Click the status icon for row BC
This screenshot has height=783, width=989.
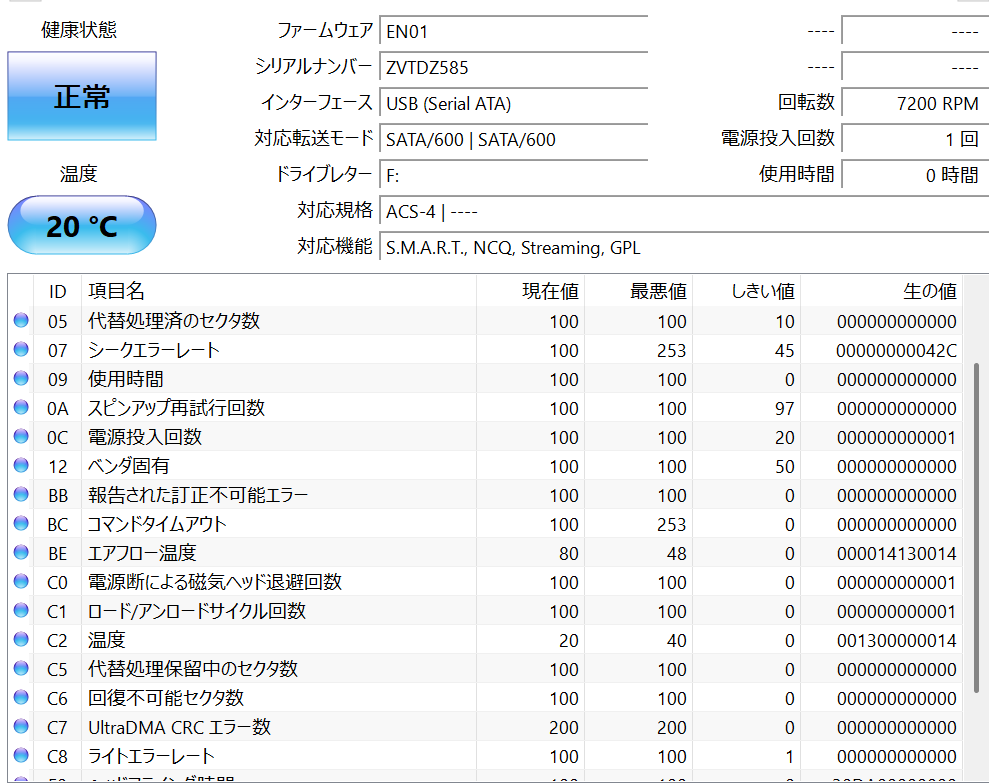[x=21, y=524]
